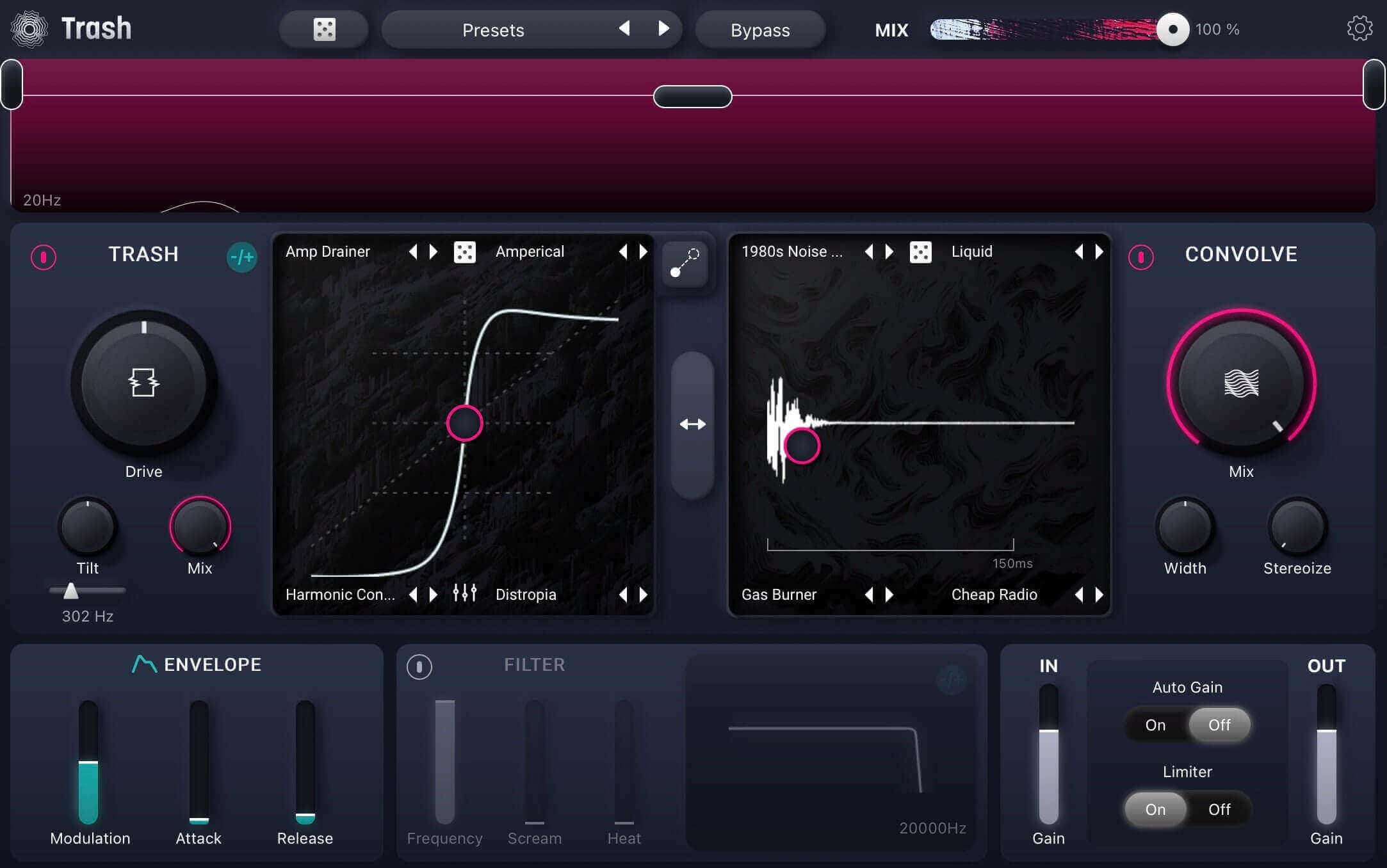Turn Auto Gain Off

1219,725
